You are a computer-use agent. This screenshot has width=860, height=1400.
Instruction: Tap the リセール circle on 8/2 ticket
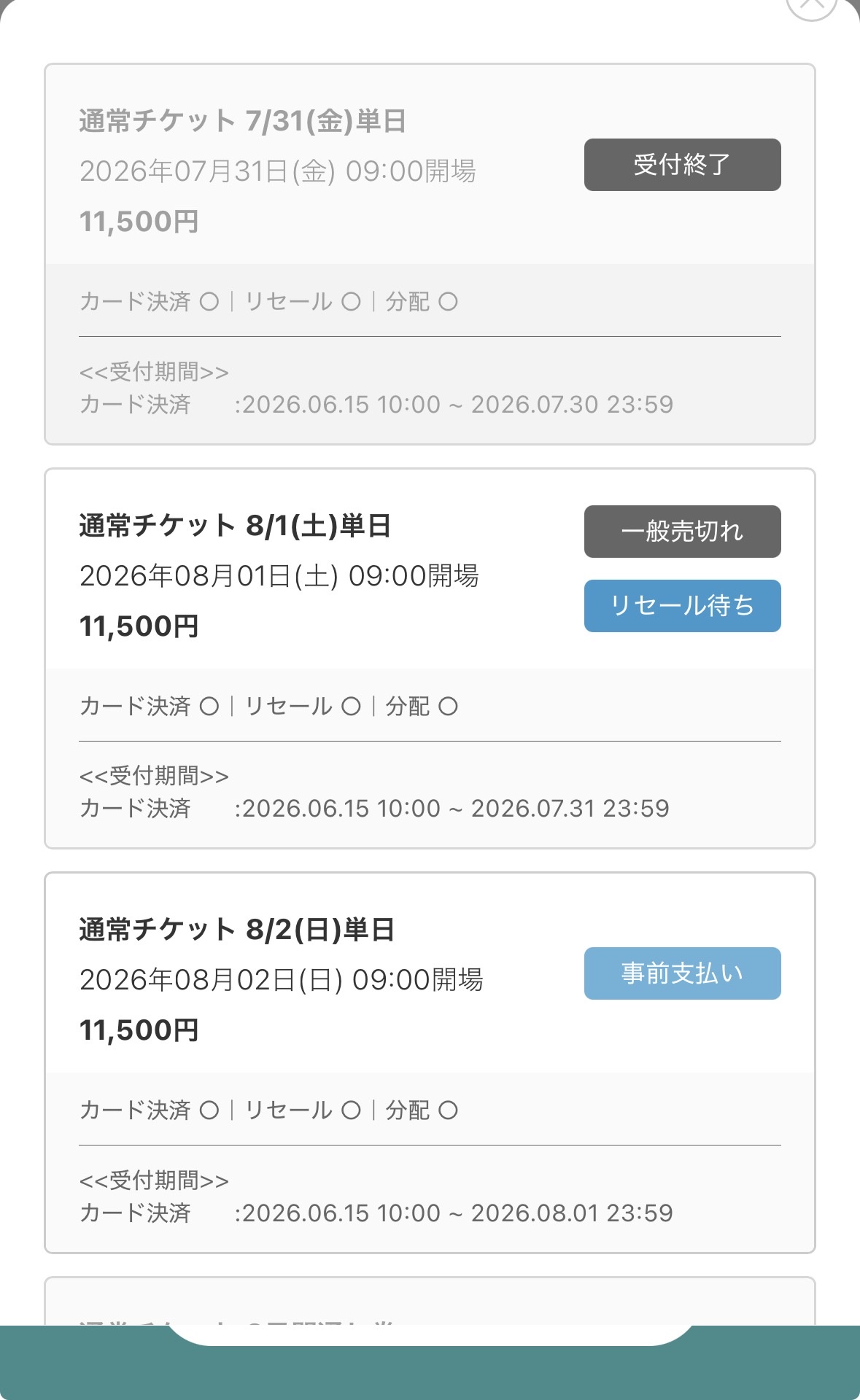pos(352,1111)
